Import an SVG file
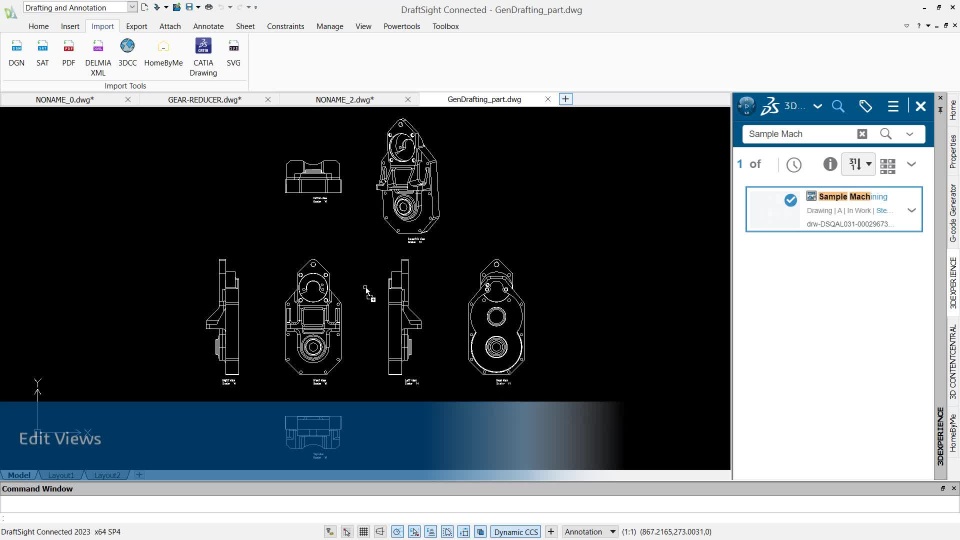 [233, 53]
